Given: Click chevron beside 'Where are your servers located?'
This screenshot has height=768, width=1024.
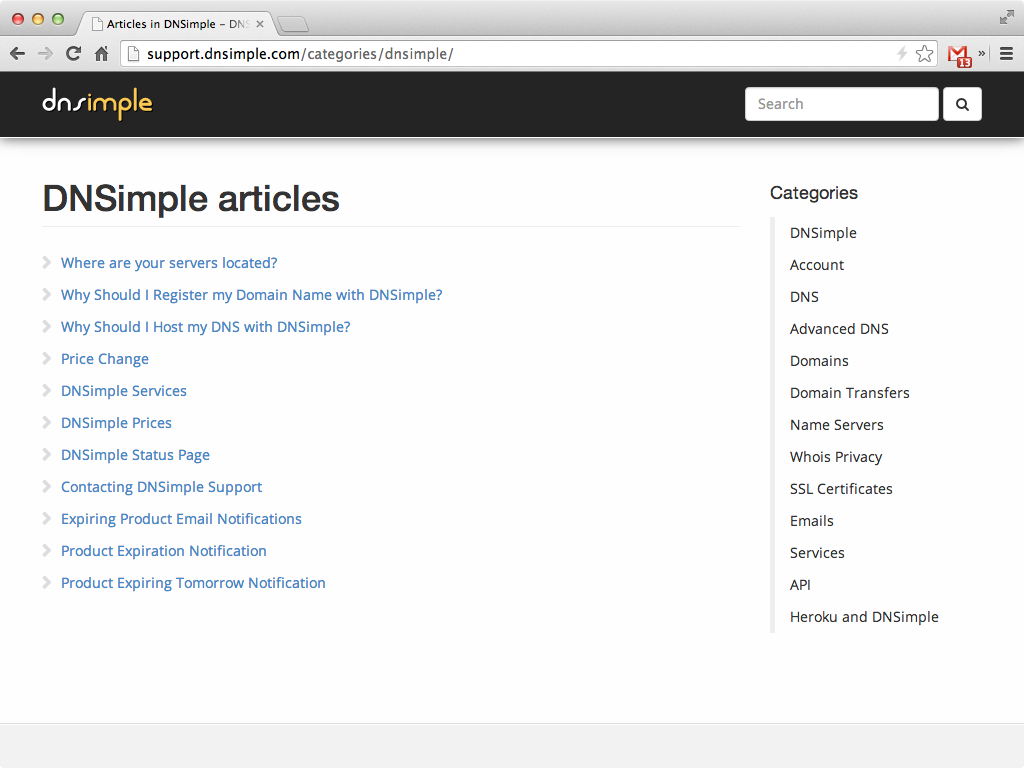Looking at the screenshot, I should (46, 263).
